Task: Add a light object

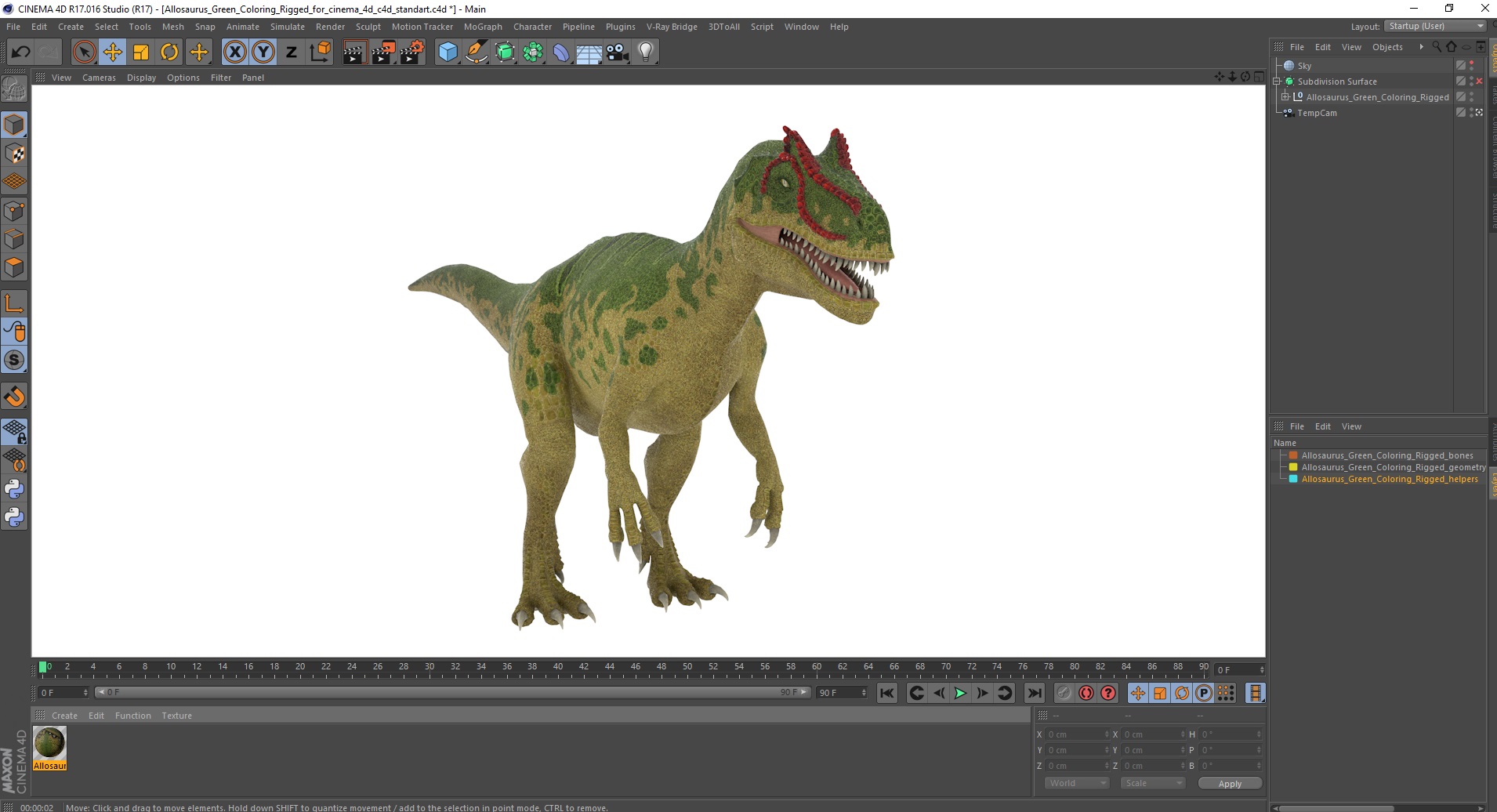Action: point(646,53)
